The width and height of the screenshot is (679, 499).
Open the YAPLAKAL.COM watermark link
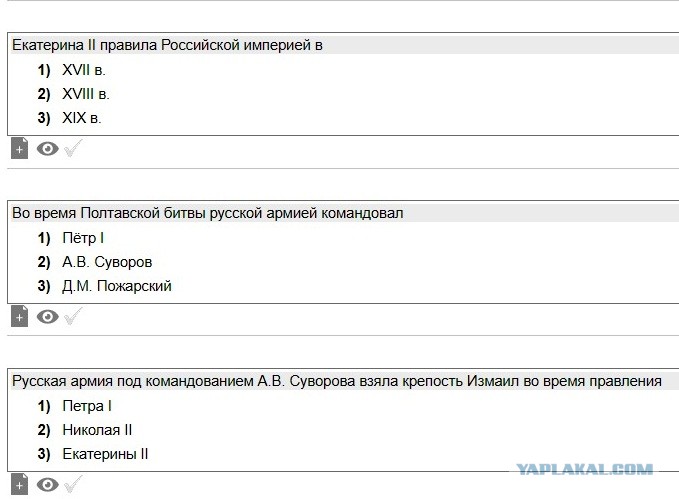tap(585, 469)
